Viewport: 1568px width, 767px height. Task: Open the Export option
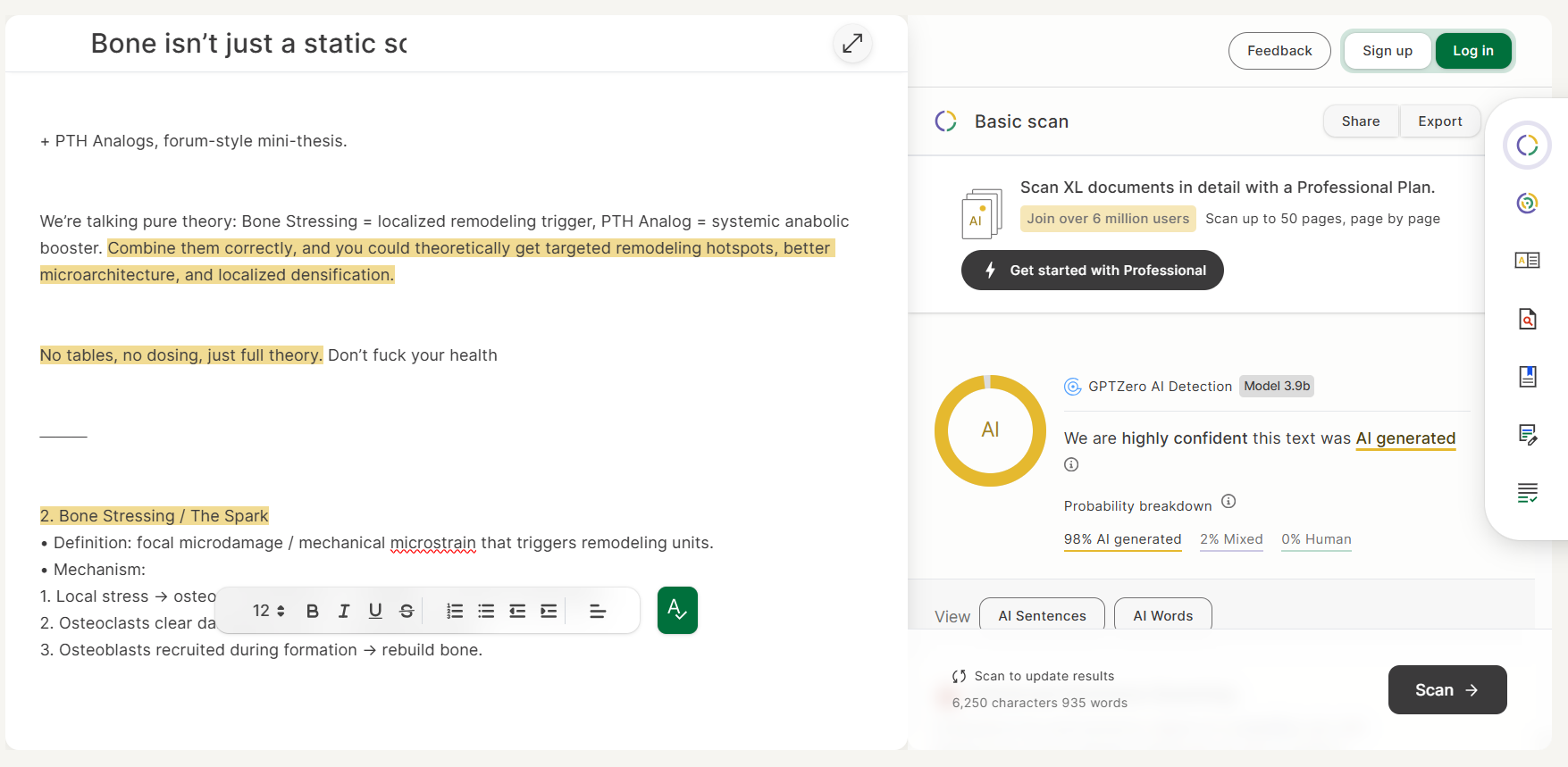coord(1440,121)
